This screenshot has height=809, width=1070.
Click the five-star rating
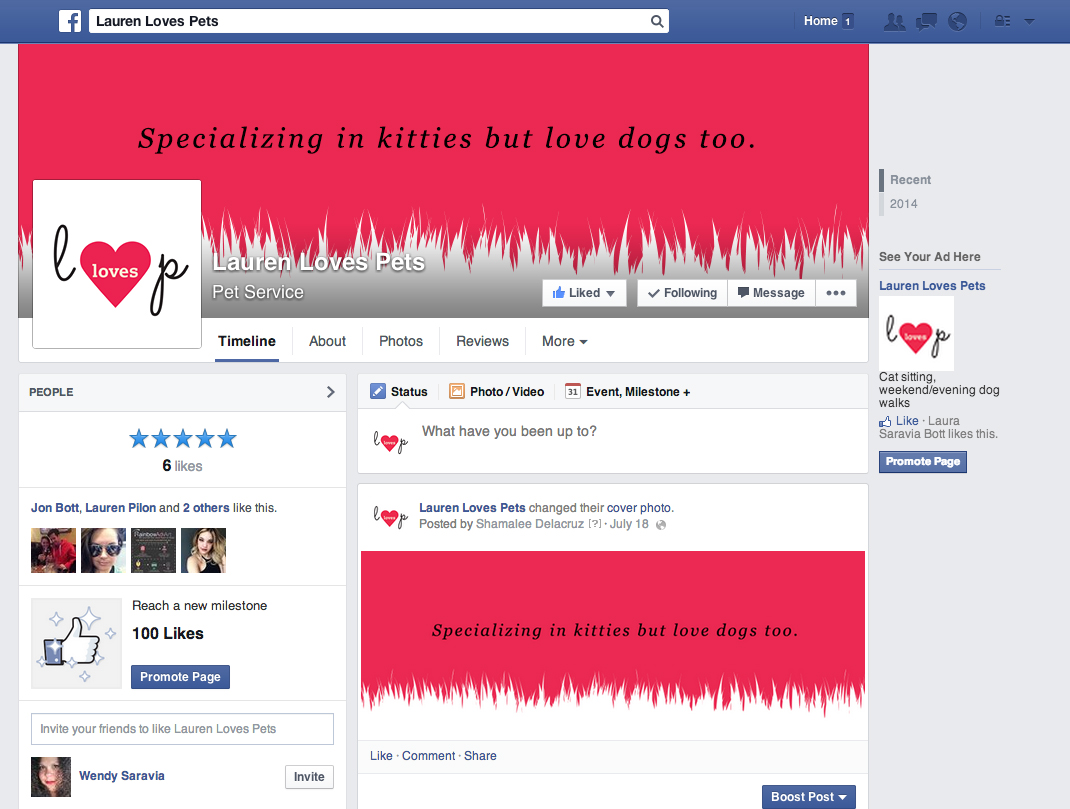tap(183, 439)
